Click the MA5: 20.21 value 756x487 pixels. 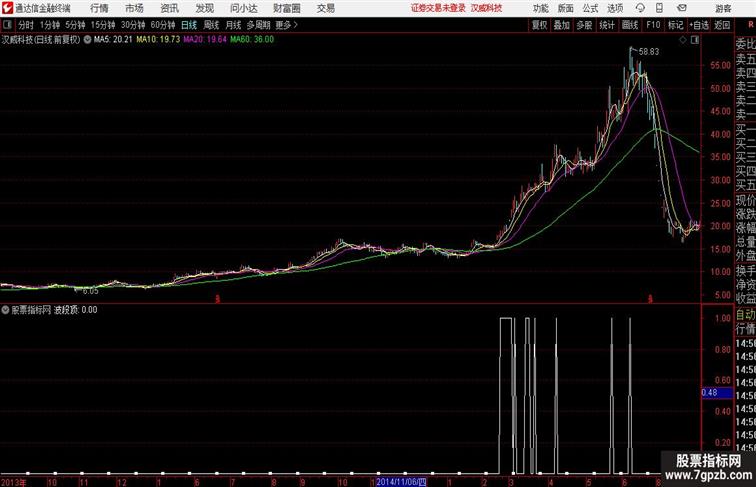pyautogui.click(x=113, y=40)
